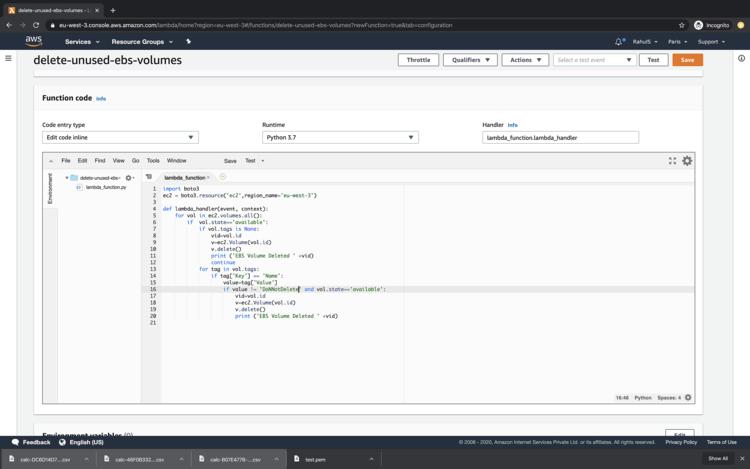Viewport: 750px width, 469px height.
Task: Toggle the Environment side panel
Action: point(51,188)
